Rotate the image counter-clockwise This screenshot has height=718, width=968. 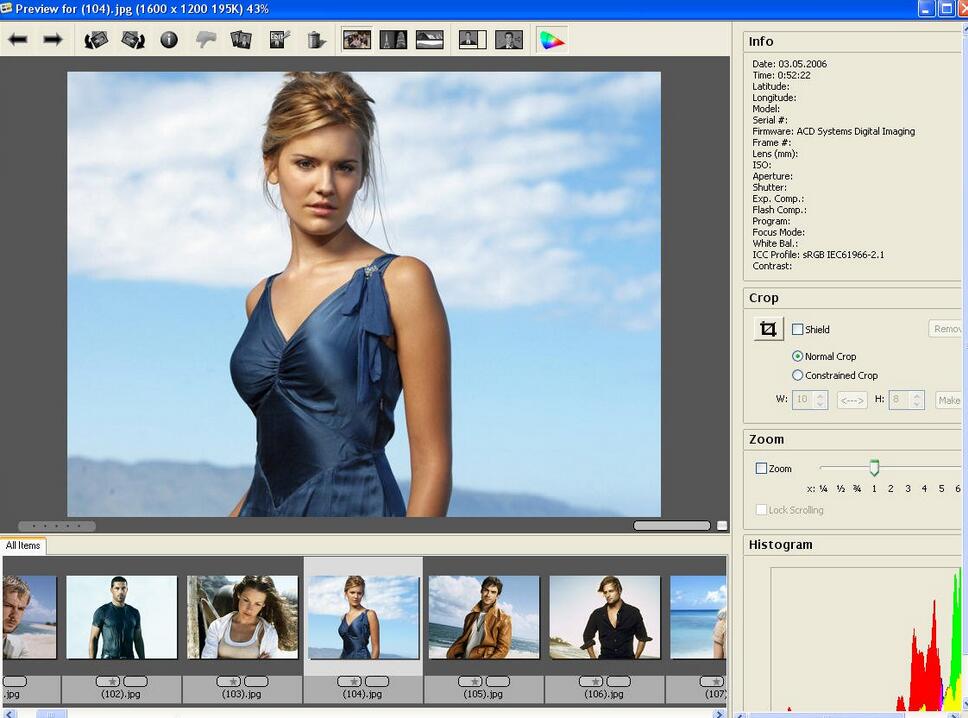96,40
